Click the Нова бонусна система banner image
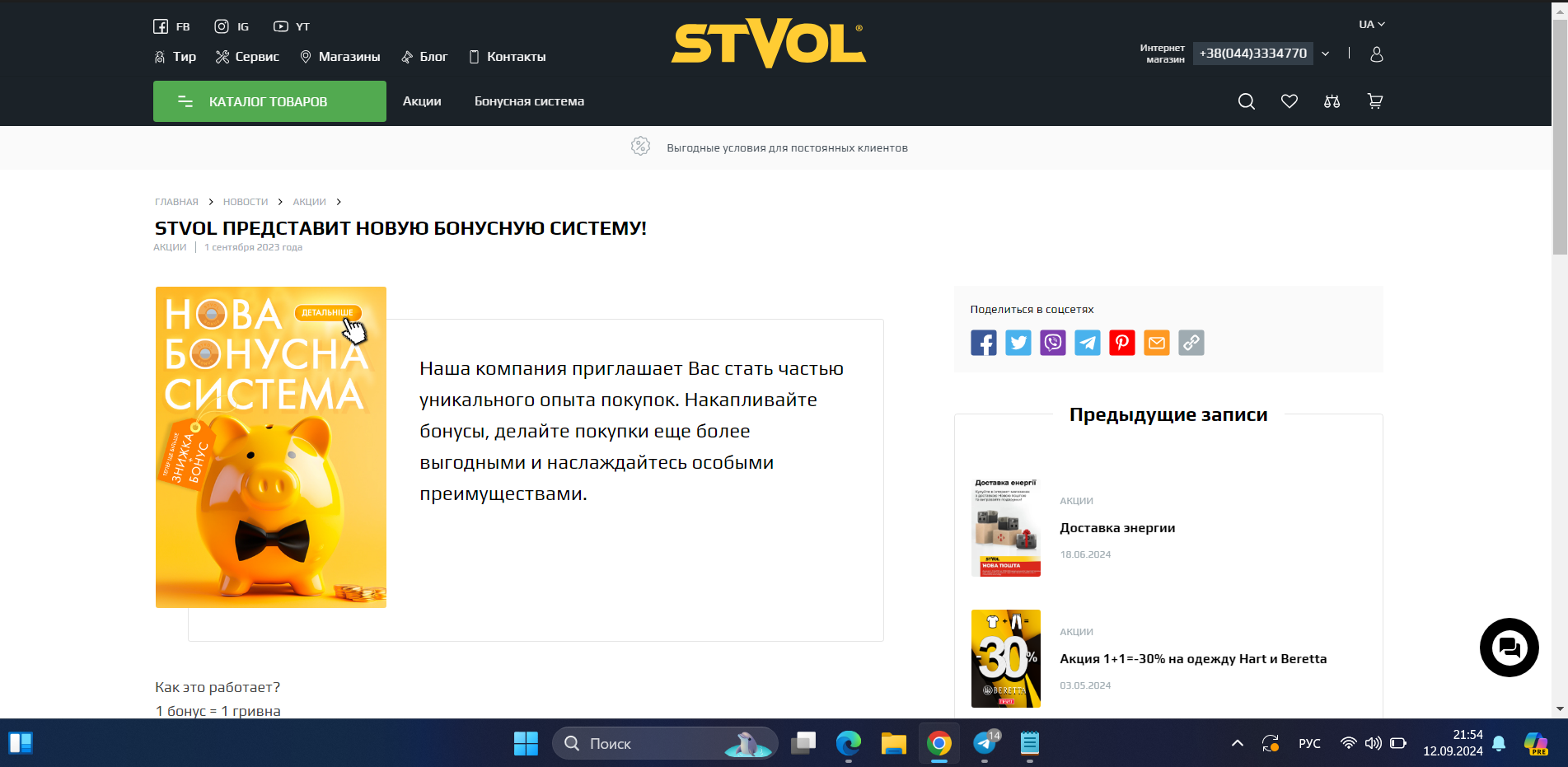The image size is (1568, 767). point(271,447)
